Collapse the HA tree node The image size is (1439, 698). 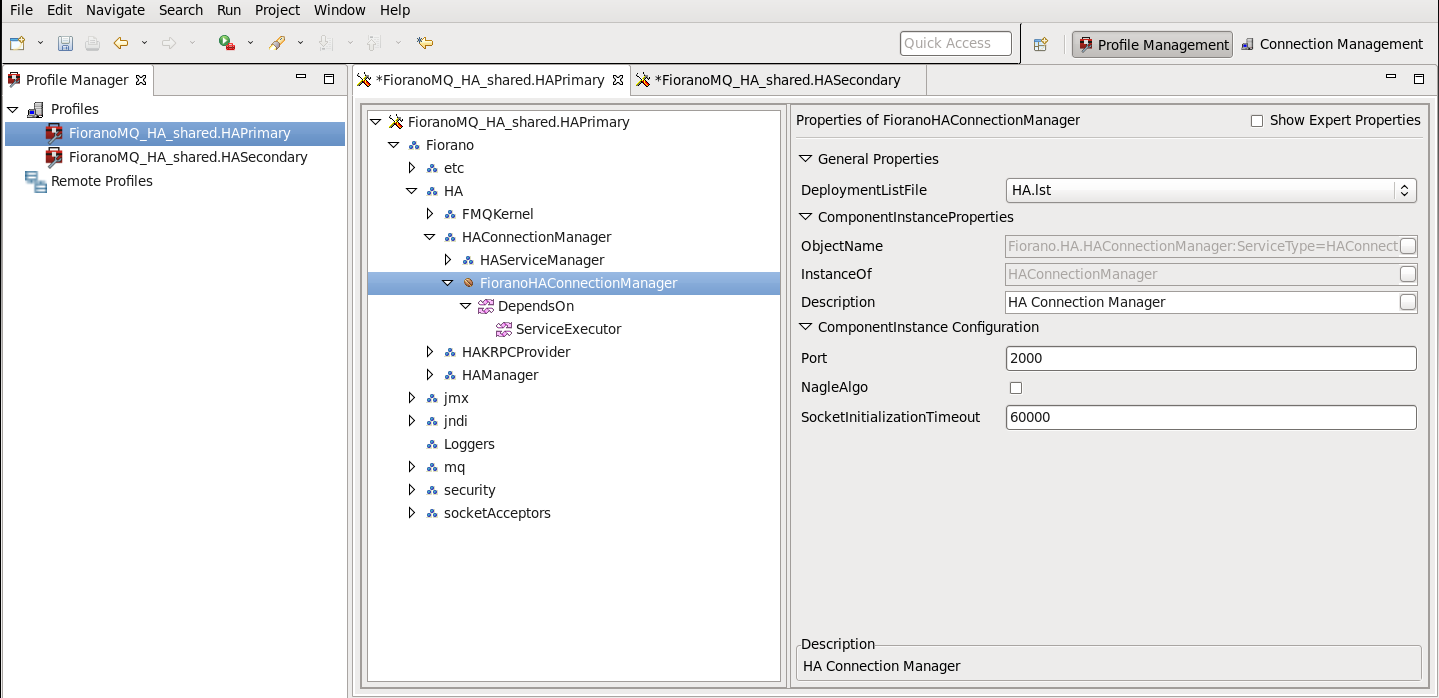[x=411, y=191]
